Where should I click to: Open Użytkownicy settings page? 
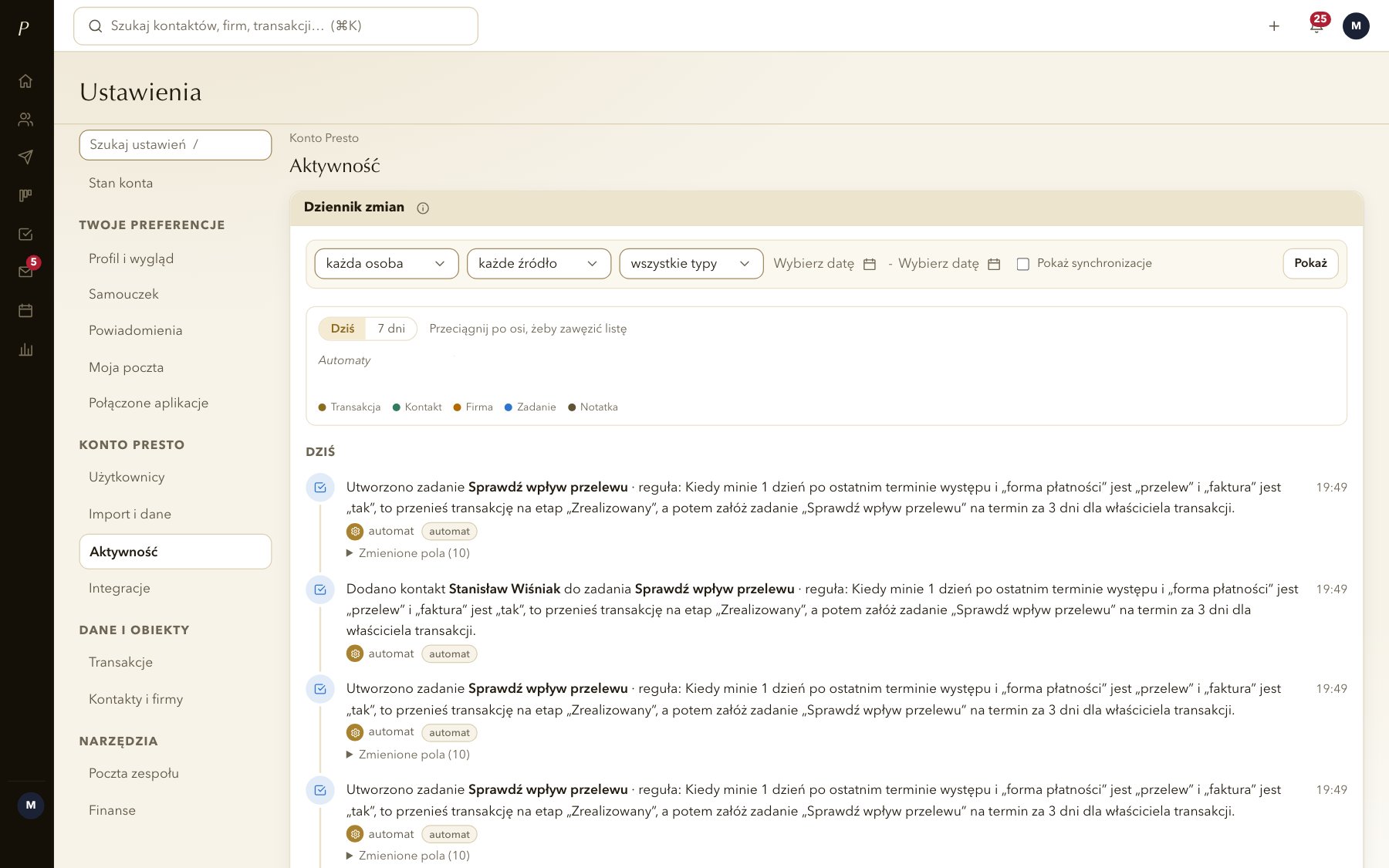[x=127, y=477]
